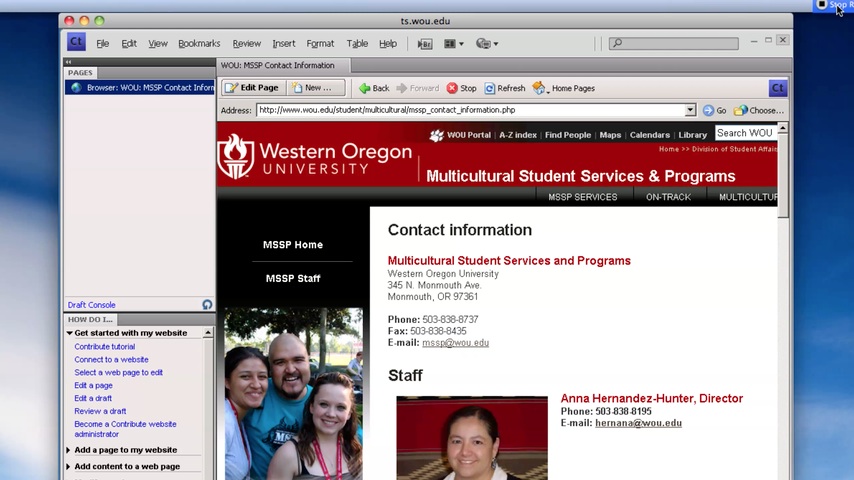Image resolution: width=854 pixels, height=480 pixels.
Task: Open the Home Pages house icon
Action: pyautogui.click(x=539, y=88)
